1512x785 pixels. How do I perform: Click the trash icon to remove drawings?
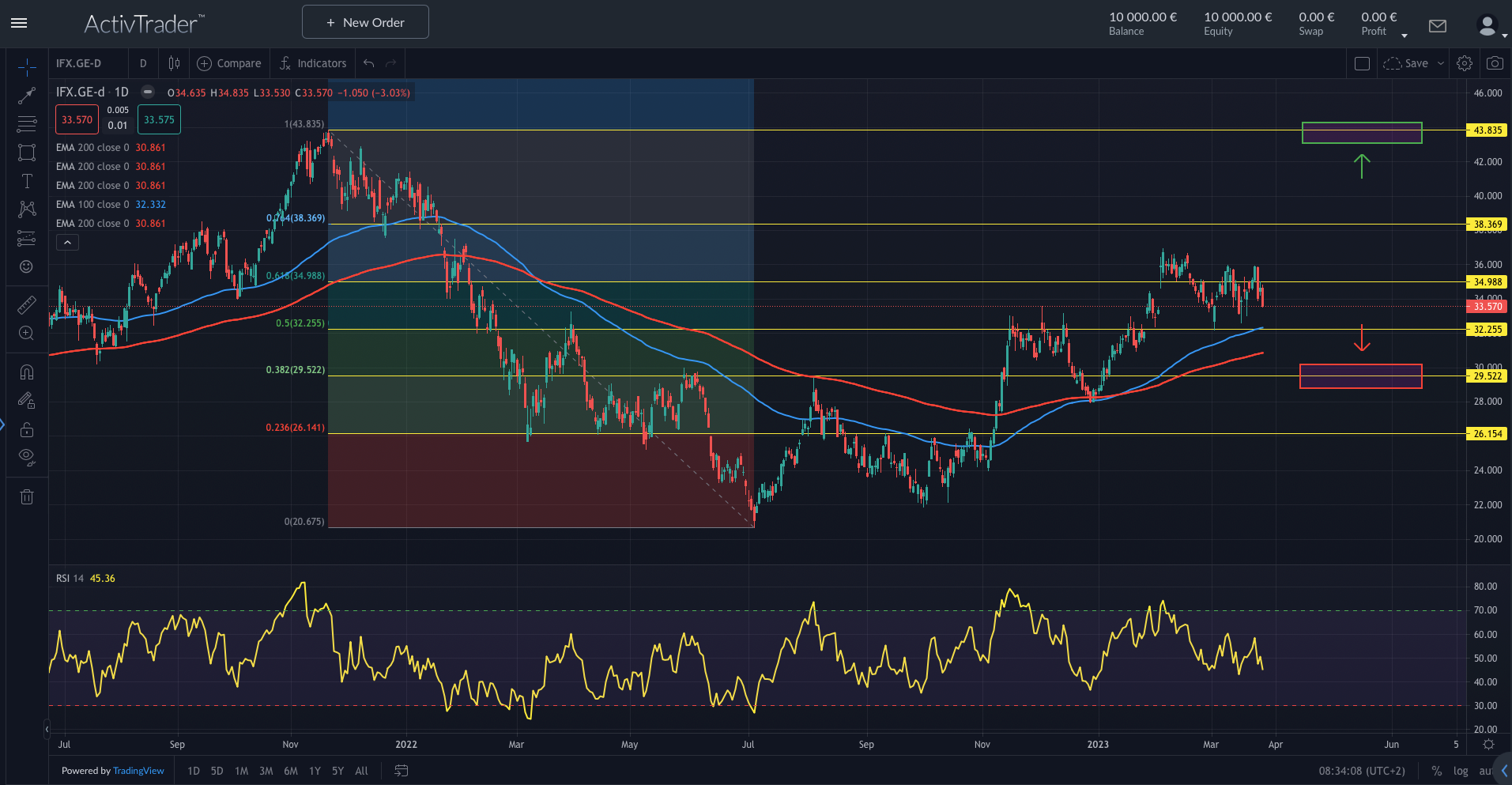coord(27,496)
